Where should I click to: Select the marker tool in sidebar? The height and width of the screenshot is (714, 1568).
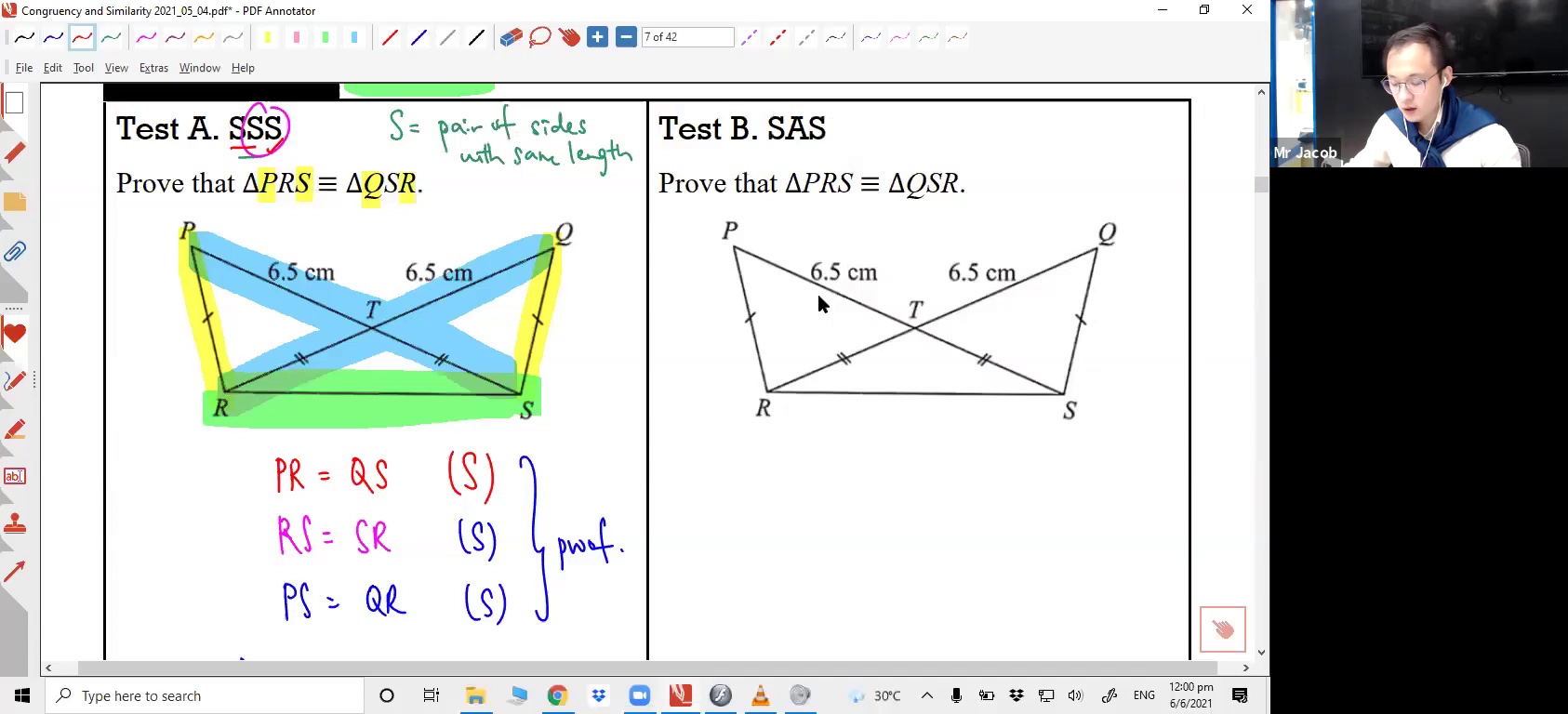(x=14, y=430)
